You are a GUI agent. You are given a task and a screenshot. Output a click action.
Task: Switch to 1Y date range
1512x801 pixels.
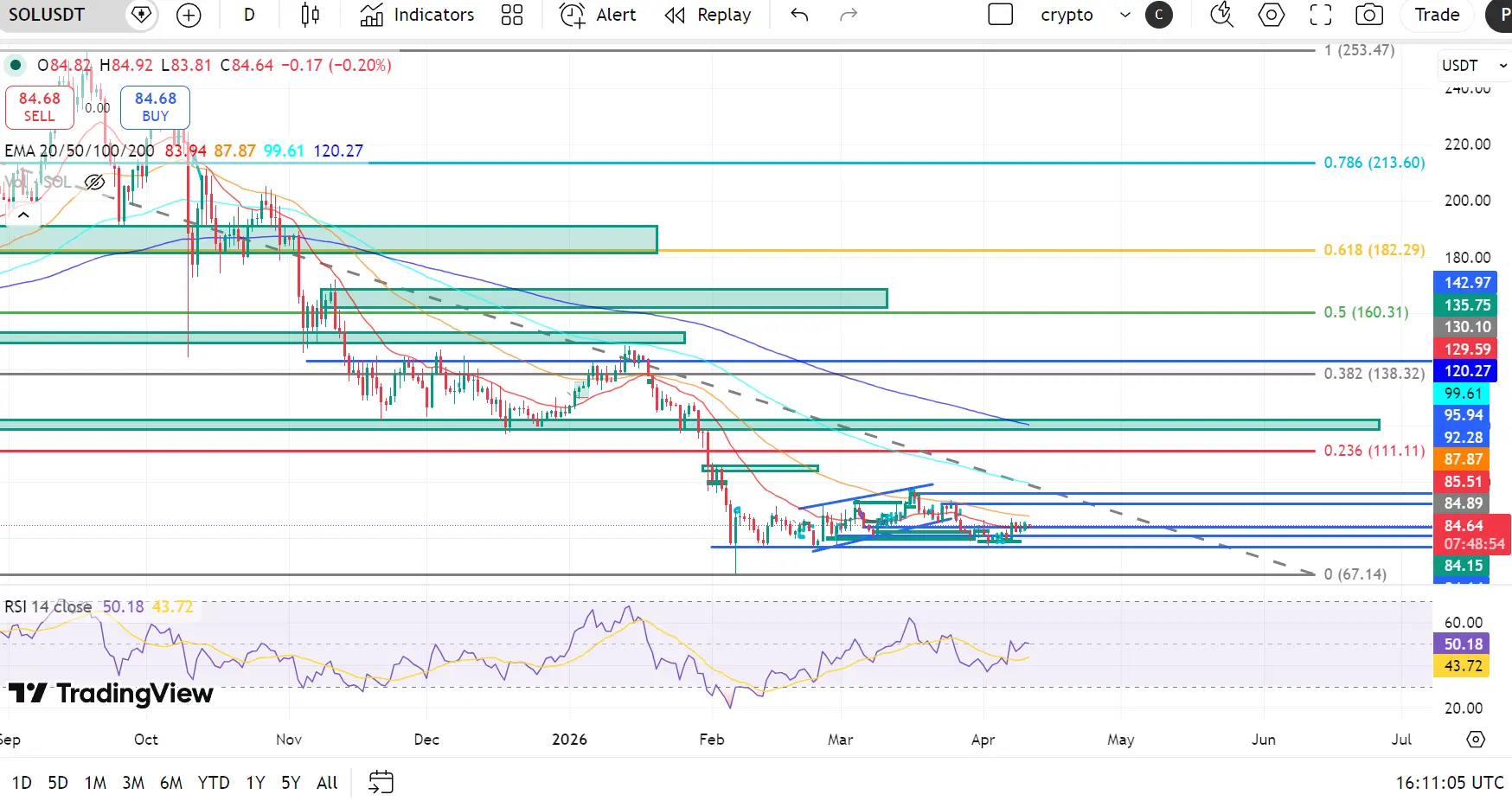coord(255,783)
